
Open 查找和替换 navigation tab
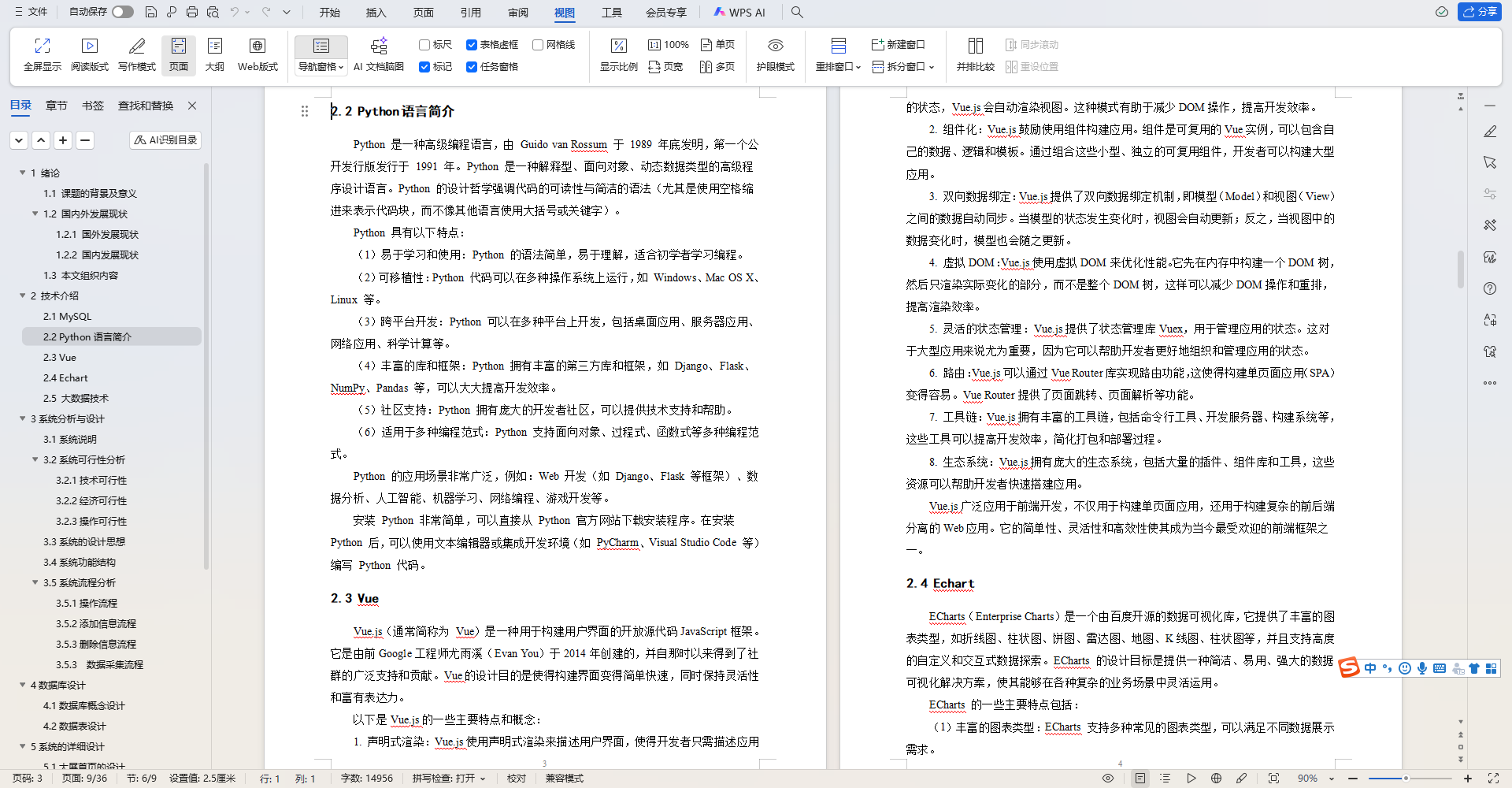146,106
